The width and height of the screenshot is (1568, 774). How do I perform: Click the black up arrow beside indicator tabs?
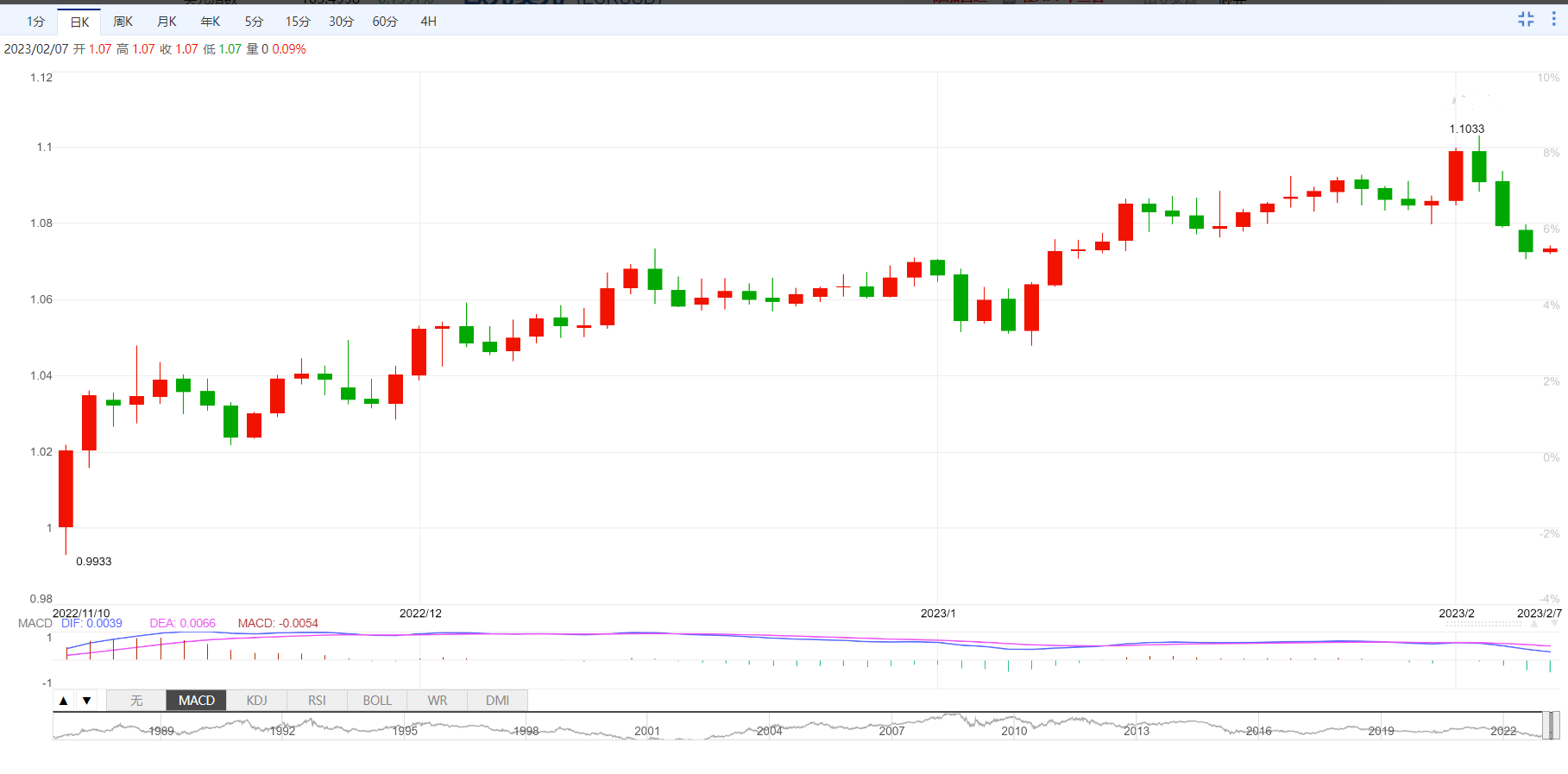point(64,701)
